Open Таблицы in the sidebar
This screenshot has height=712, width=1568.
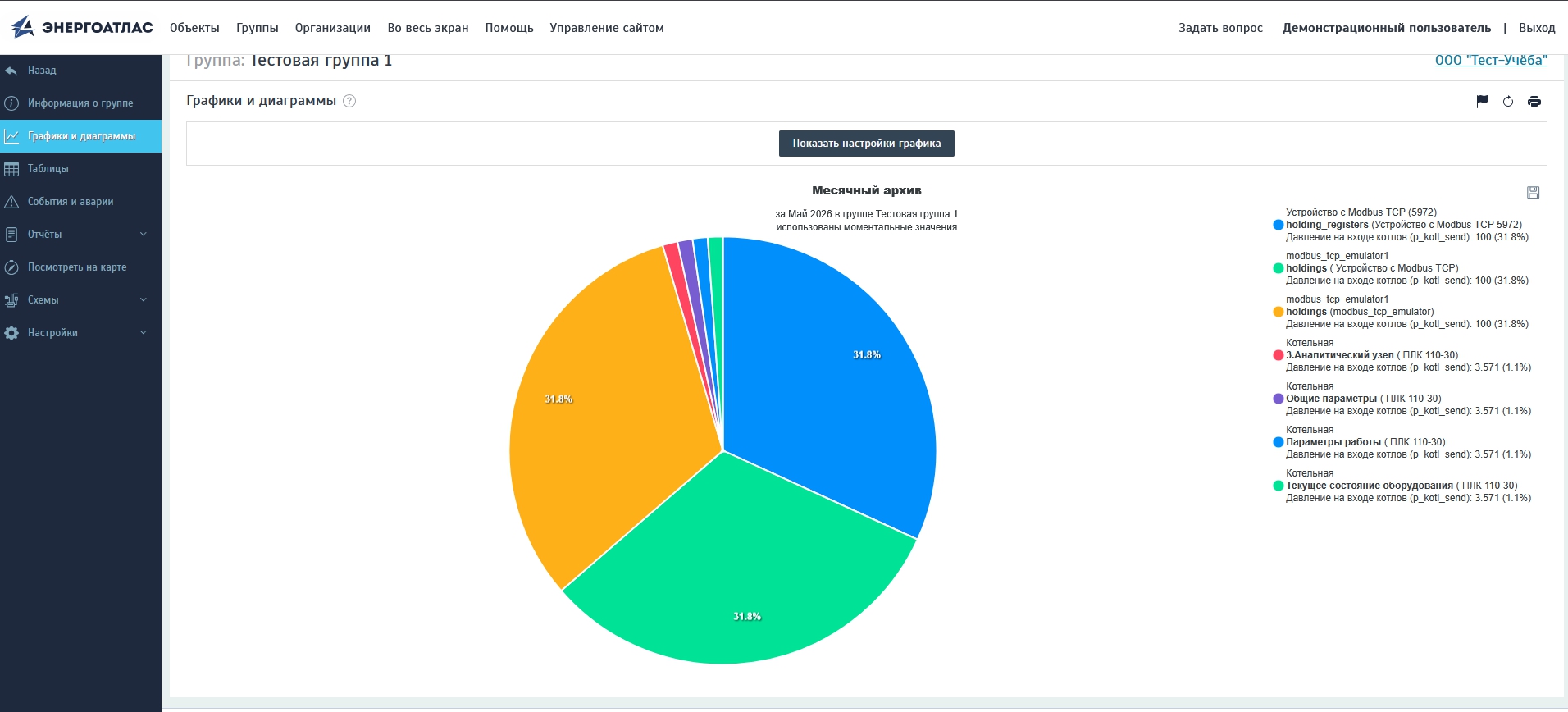[x=80, y=169]
